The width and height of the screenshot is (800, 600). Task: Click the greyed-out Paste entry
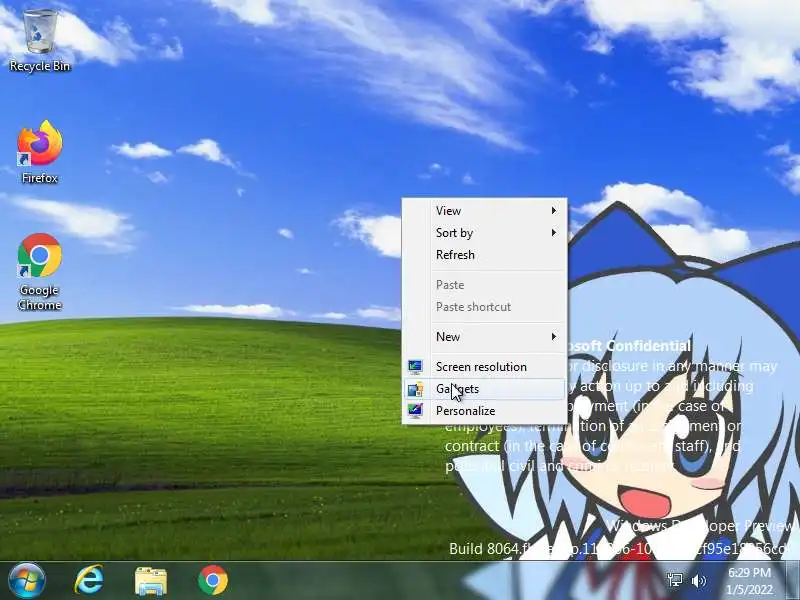pos(484,285)
